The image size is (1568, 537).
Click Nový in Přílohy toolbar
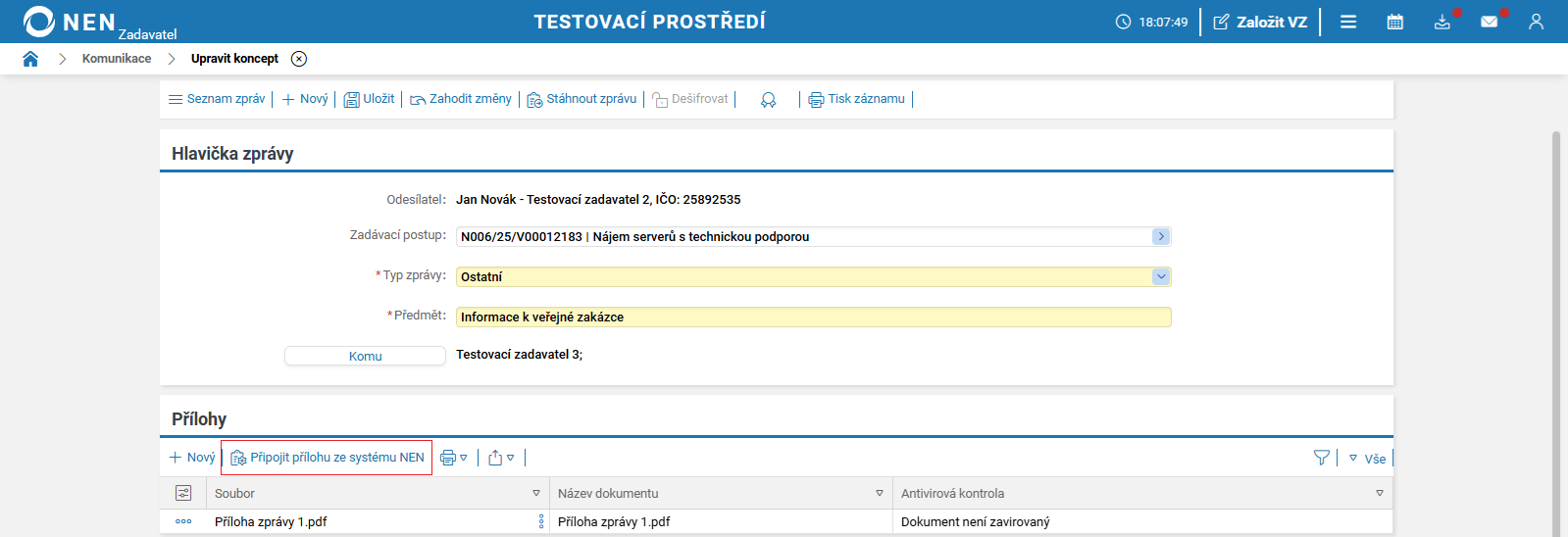click(x=191, y=458)
